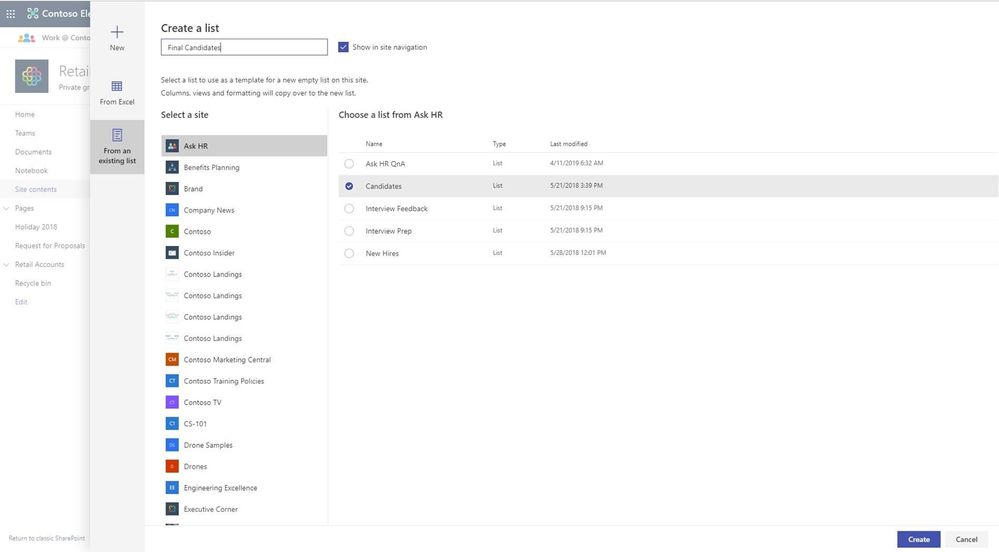The image size is (999, 552).
Task: Collapse the Pages section chevron
Action: [x=6, y=208]
